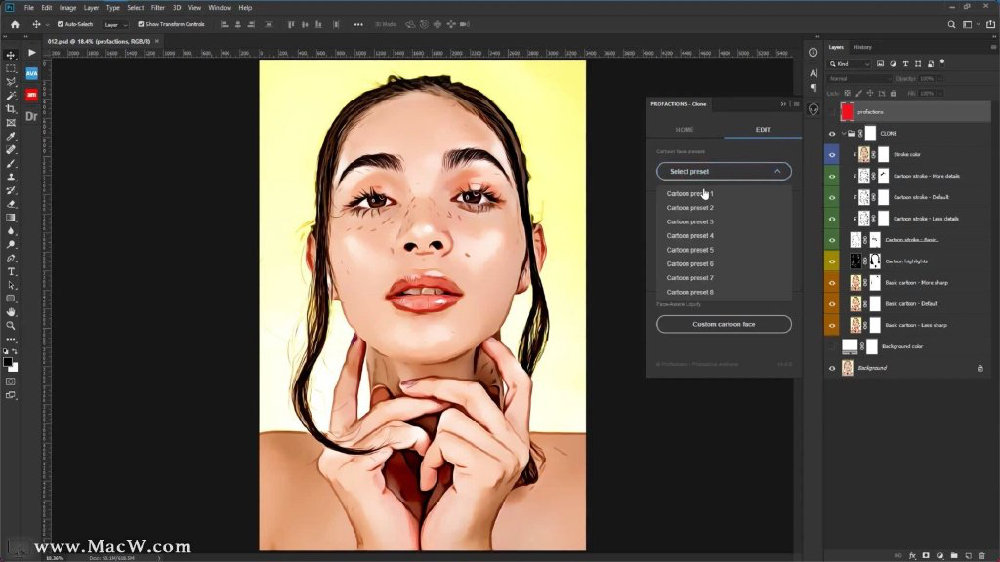The width and height of the screenshot is (1000, 562).
Task: Open the layer Fill dropdown arrow
Action: [x=940, y=93]
